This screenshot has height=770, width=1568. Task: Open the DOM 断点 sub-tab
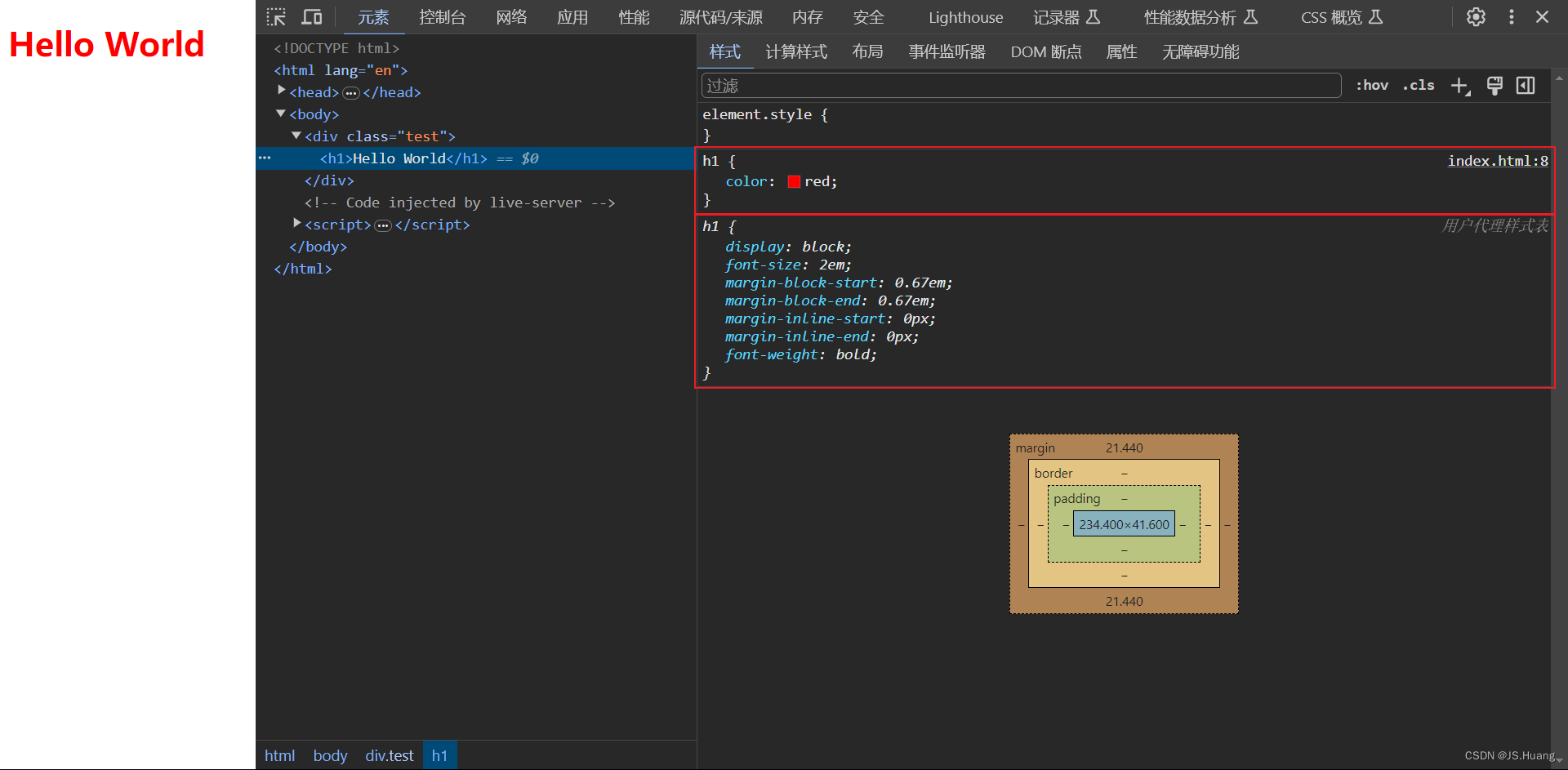click(x=1046, y=51)
